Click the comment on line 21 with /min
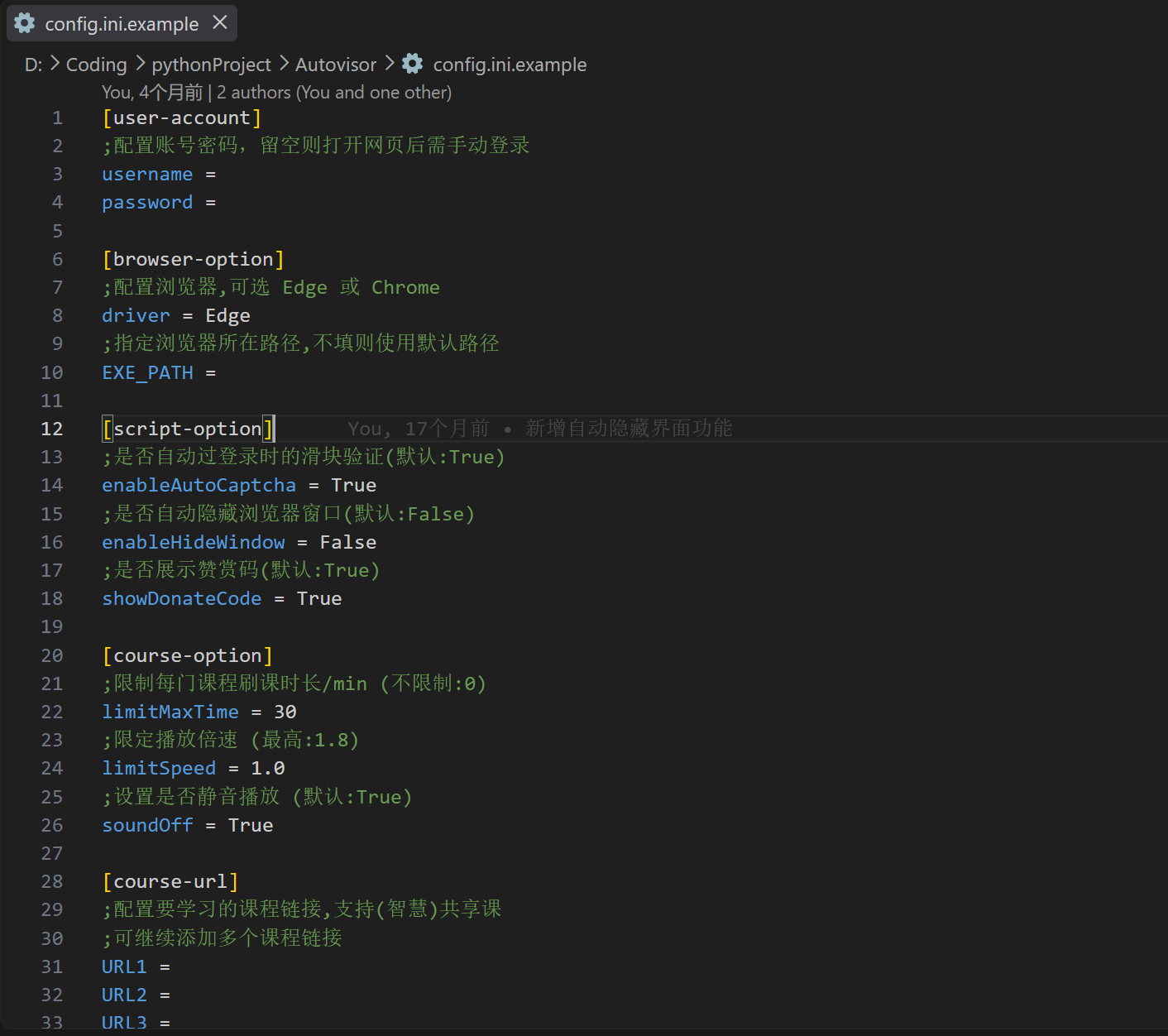The width and height of the screenshot is (1168, 1036). point(294,683)
